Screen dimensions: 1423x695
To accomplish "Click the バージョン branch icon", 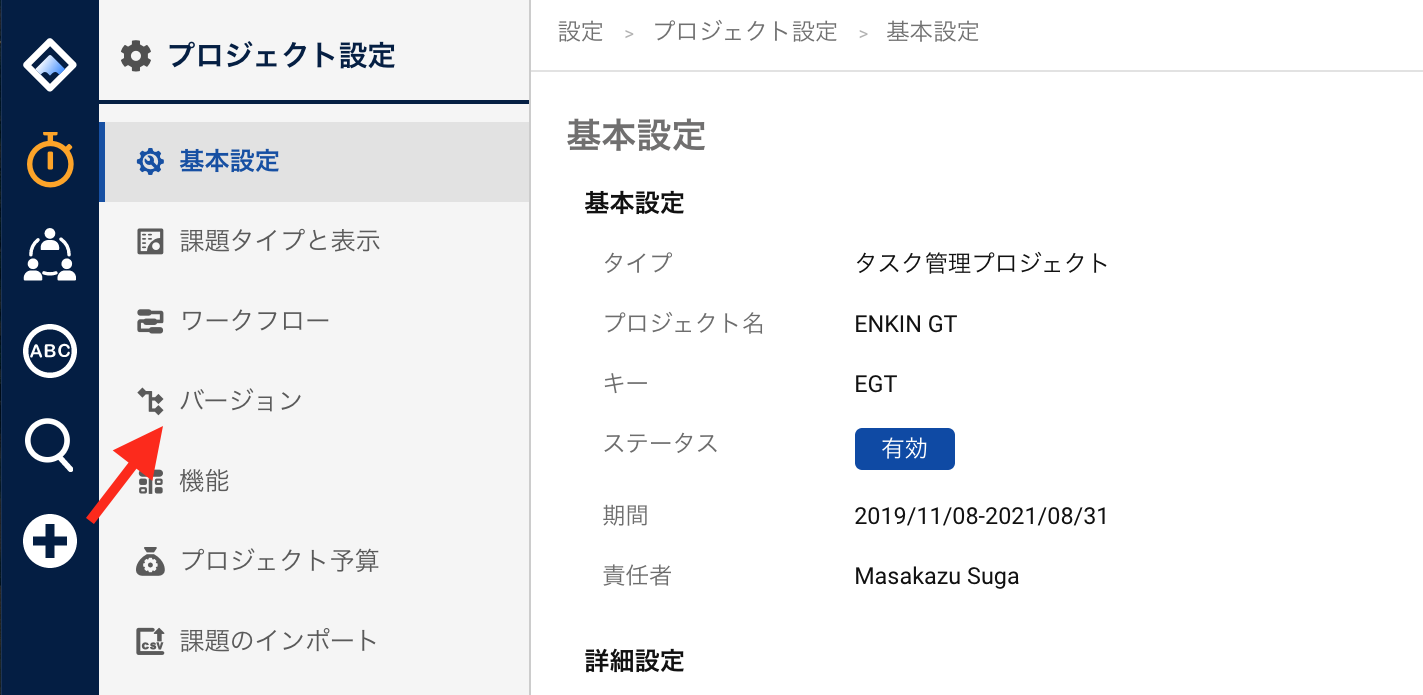I will click(150, 401).
